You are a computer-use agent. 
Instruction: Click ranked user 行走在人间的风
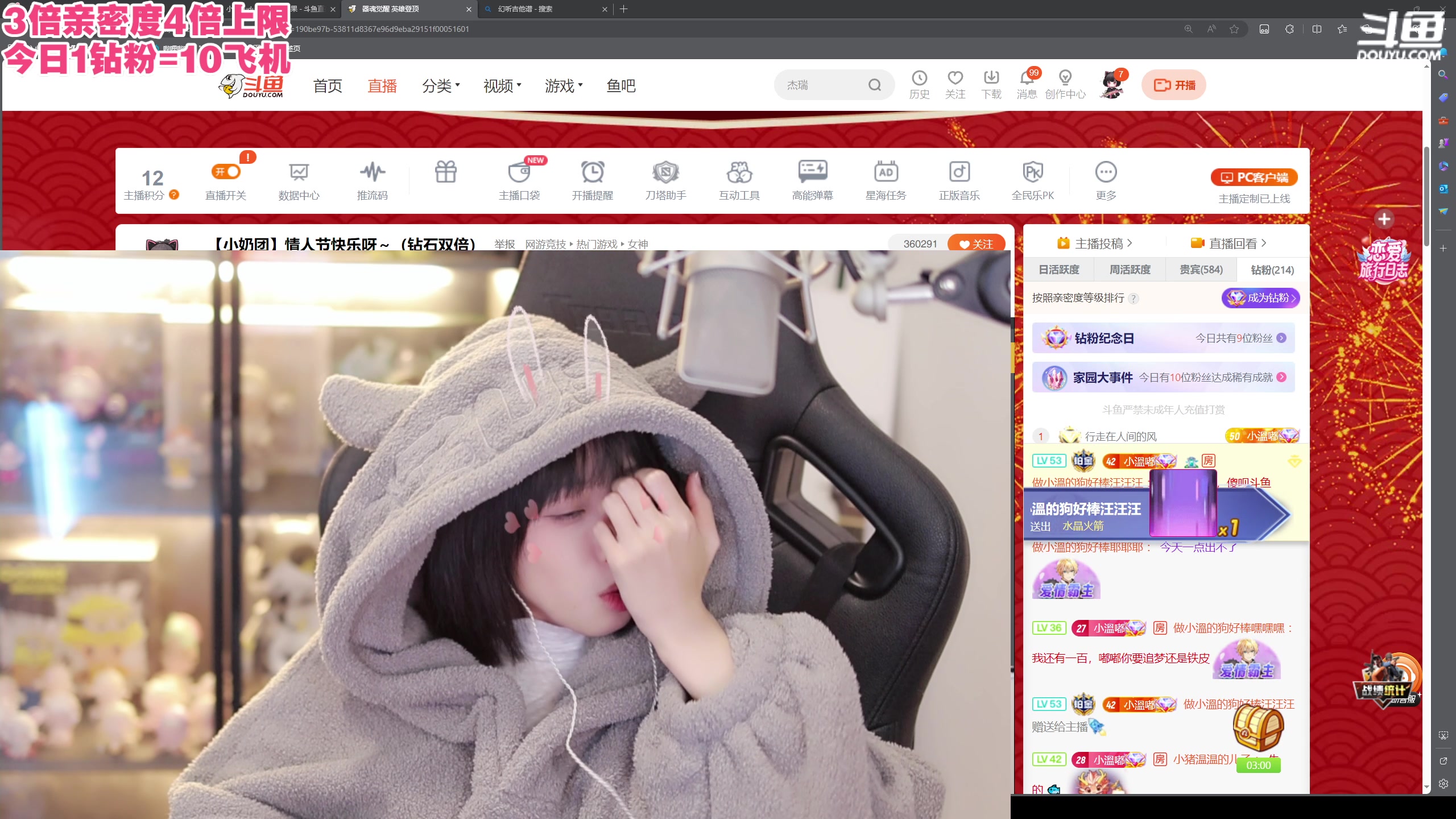coord(1120,436)
